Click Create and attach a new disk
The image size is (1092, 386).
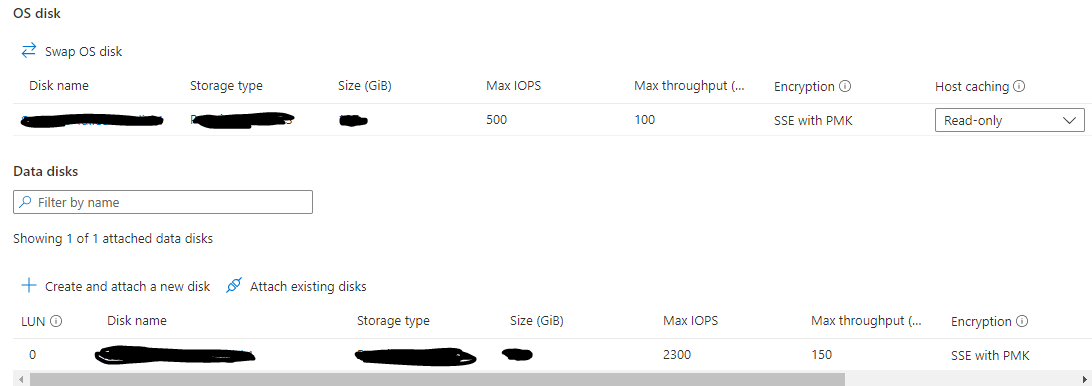[127, 286]
